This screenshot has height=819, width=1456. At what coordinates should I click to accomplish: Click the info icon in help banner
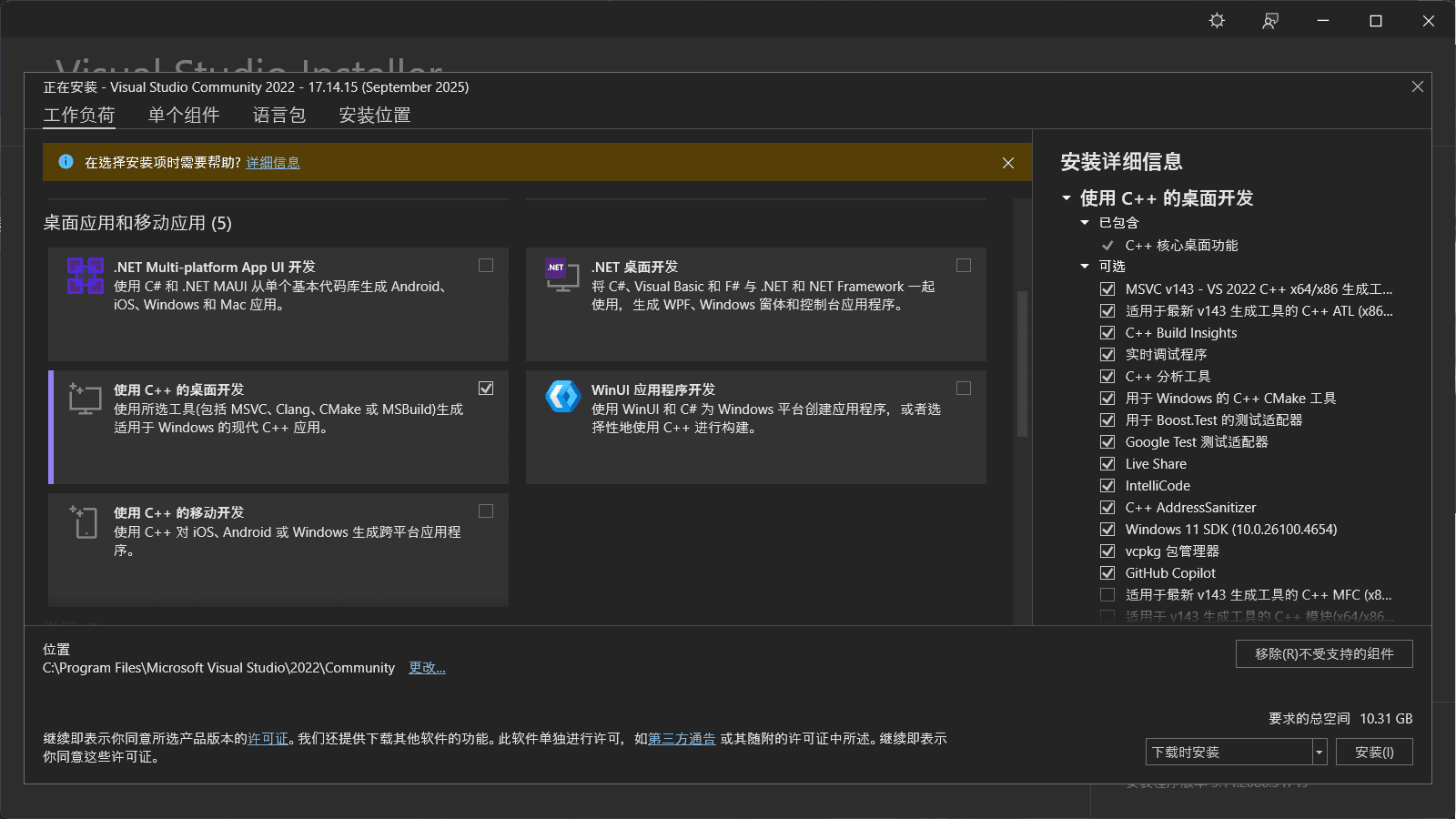coord(66,162)
